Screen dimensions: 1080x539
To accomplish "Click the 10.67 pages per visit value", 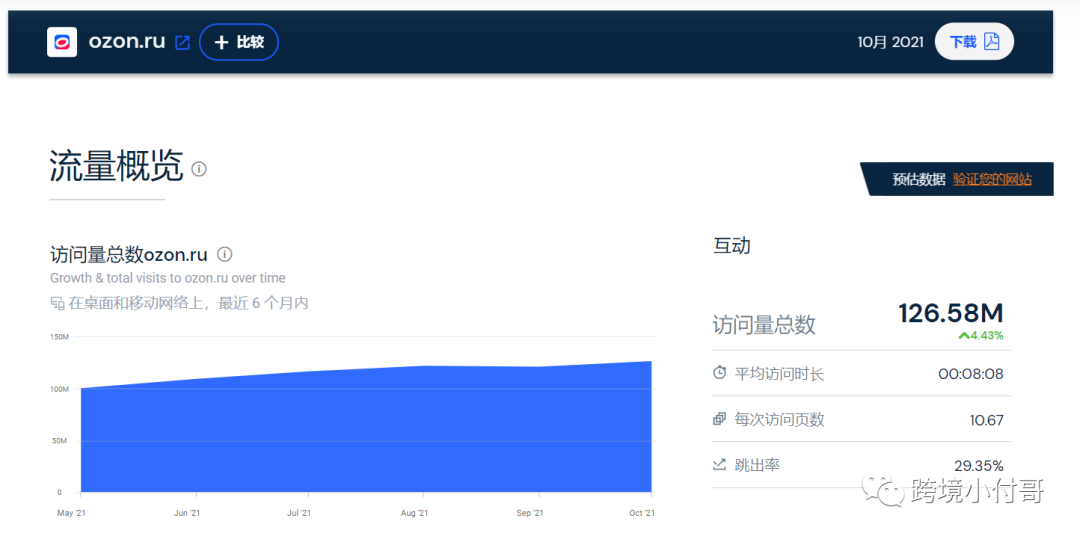I will (984, 420).
